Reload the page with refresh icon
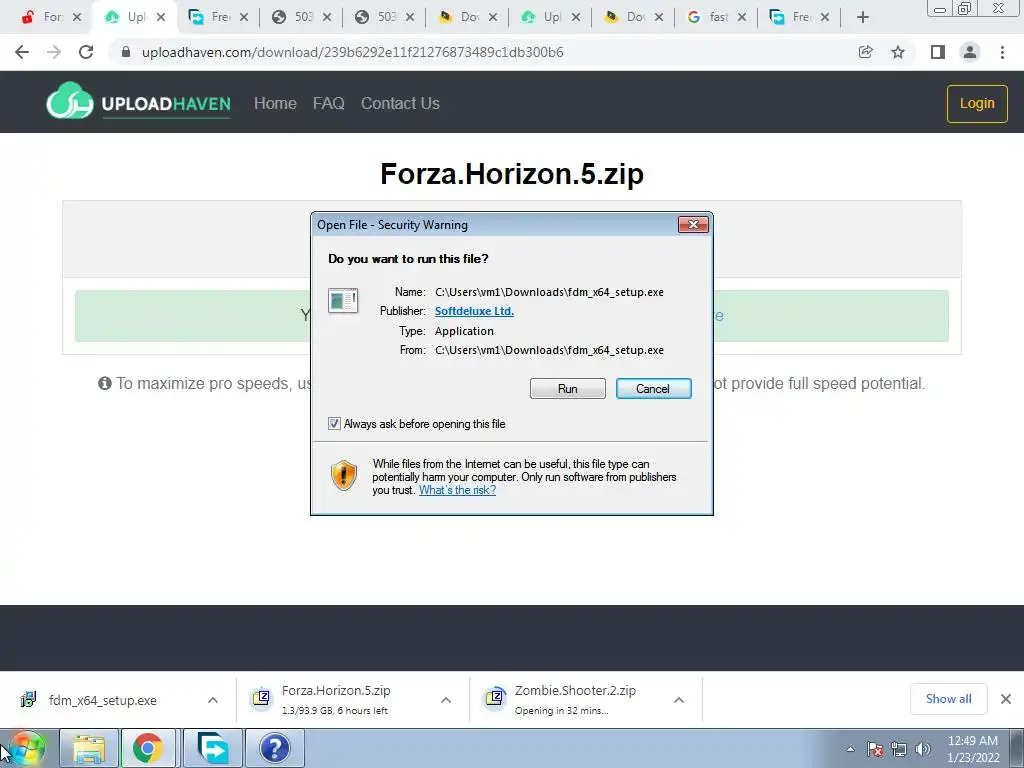Viewport: 1024px width, 768px height. [x=86, y=52]
